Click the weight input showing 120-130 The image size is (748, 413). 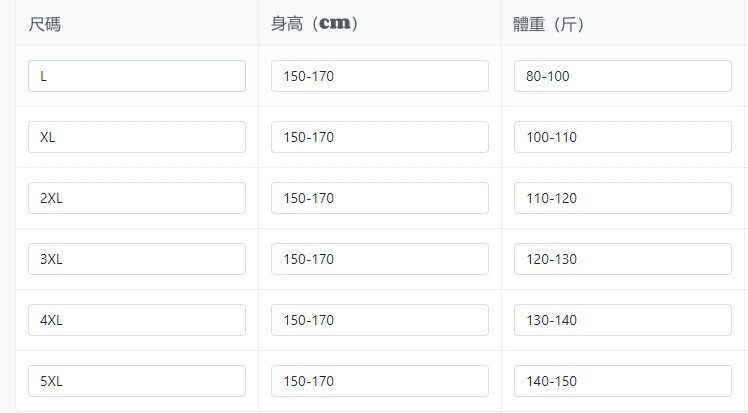622,259
